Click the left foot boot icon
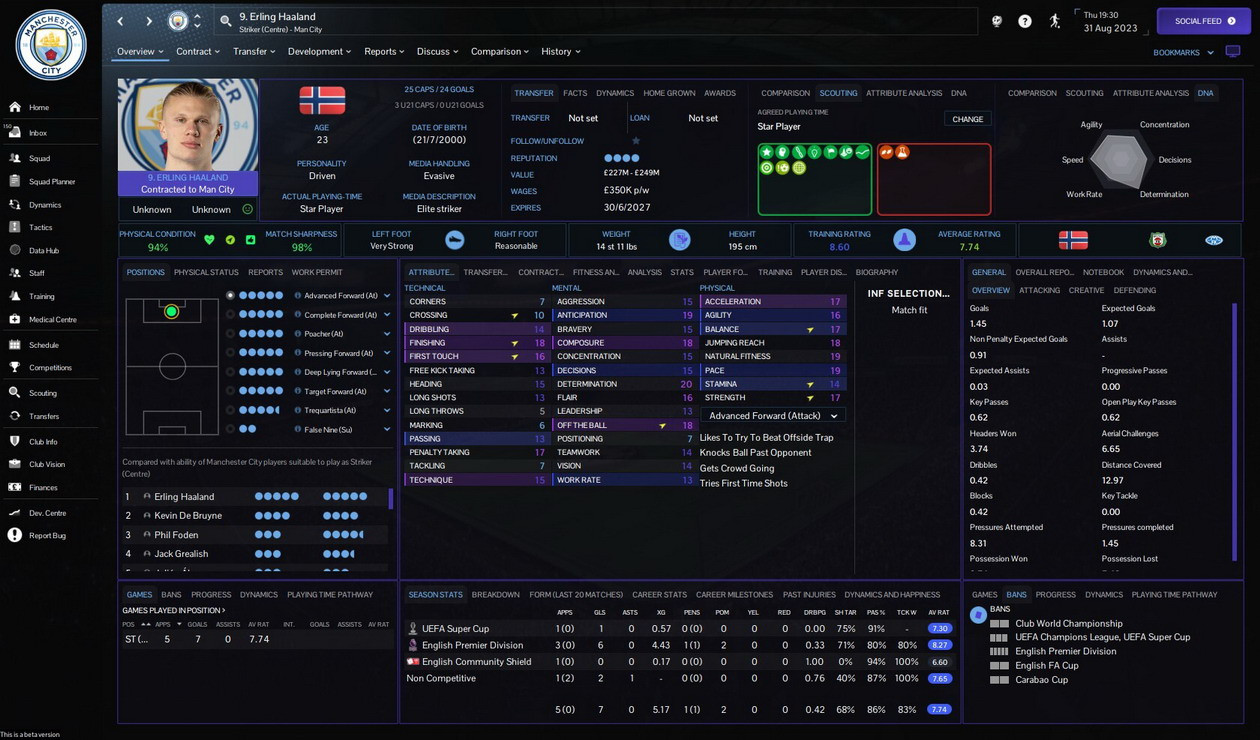 click(454, 240)
